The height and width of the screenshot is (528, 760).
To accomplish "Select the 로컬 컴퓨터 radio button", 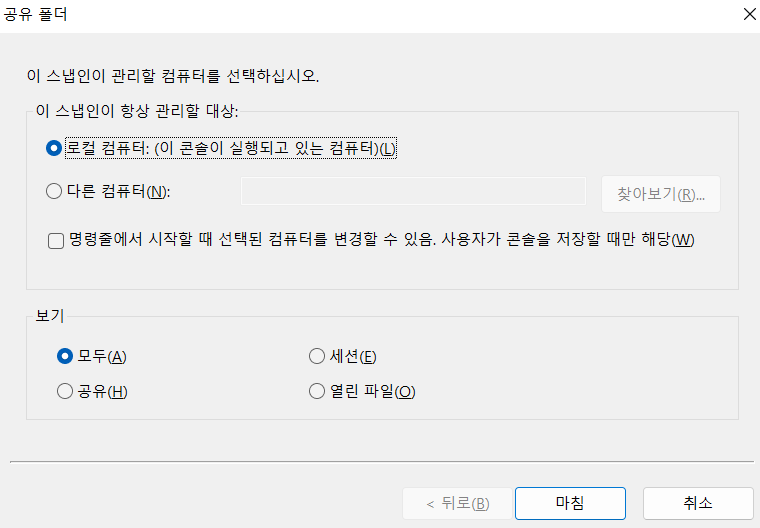I will pyautogui.click(x=54, y=148).
